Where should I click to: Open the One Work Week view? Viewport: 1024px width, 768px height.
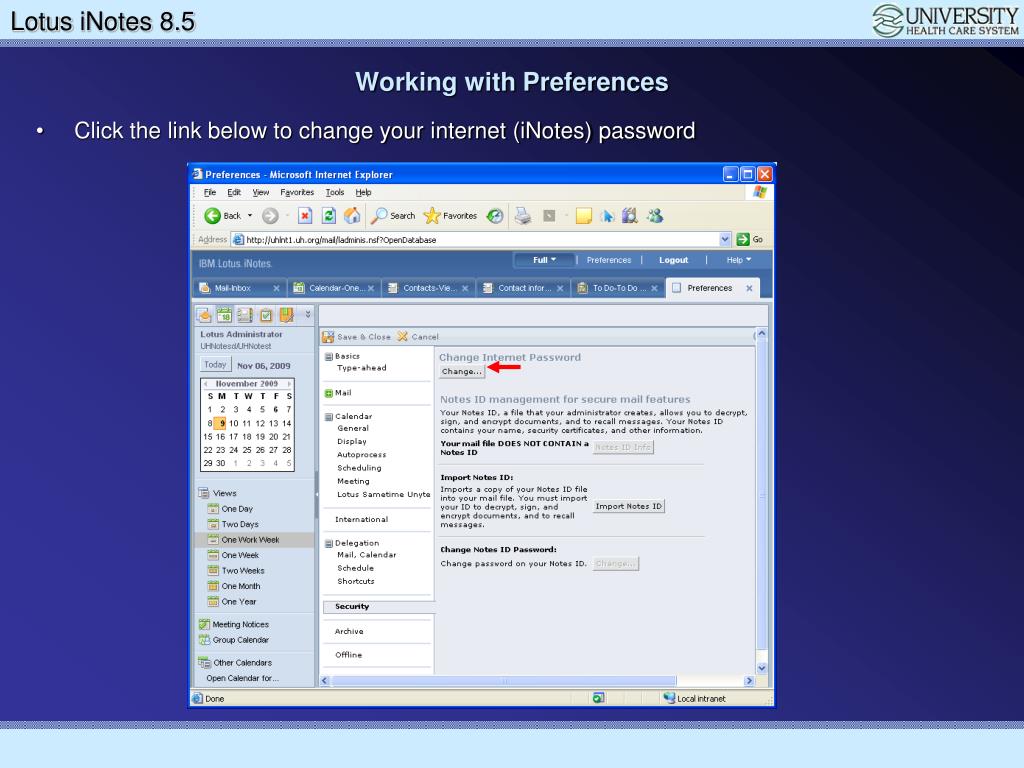click(x=250, y=540)
